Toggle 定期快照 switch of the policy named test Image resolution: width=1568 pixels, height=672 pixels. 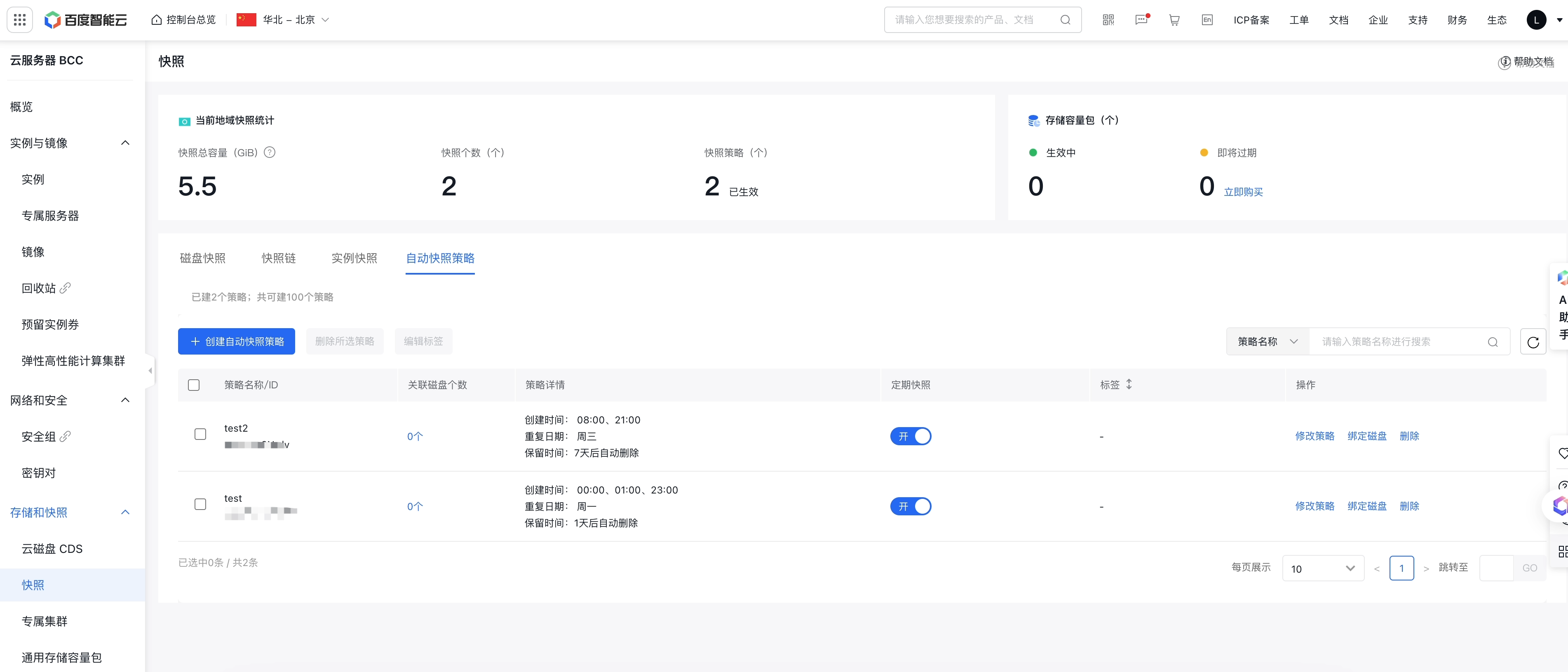point(911,506)
